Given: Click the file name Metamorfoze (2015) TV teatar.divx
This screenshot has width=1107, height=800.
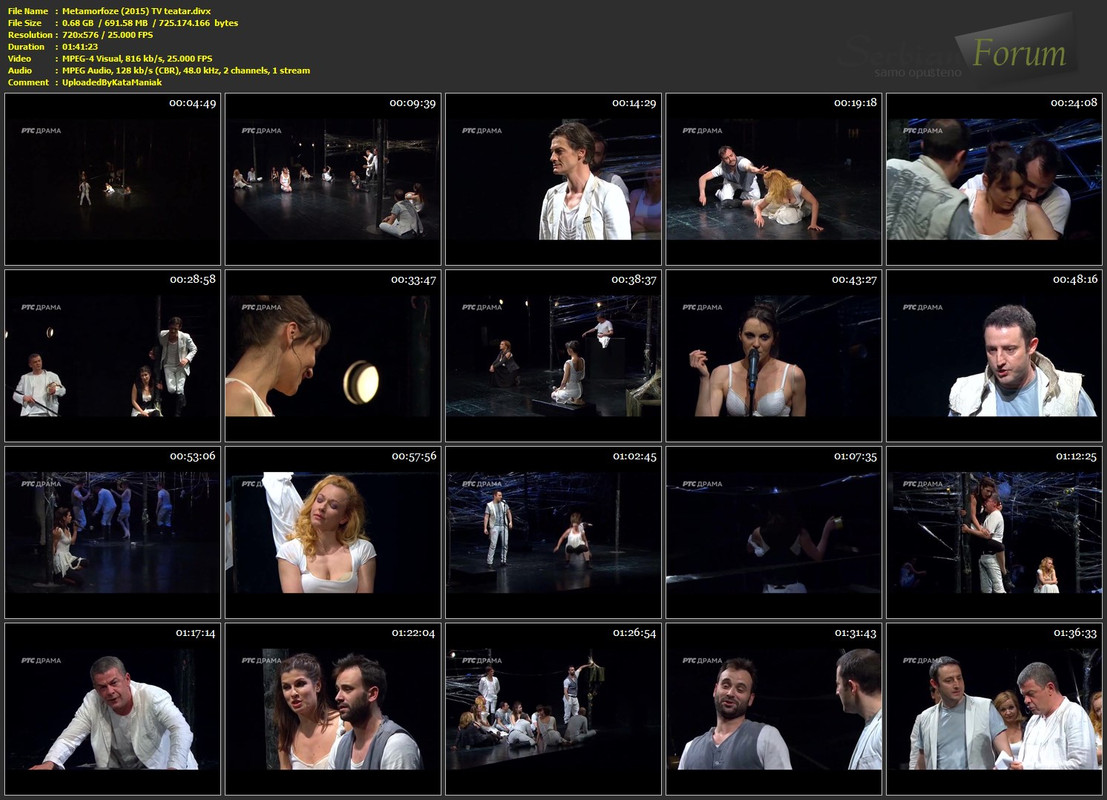Looking at the screenshot, I should tap(136, 11).
